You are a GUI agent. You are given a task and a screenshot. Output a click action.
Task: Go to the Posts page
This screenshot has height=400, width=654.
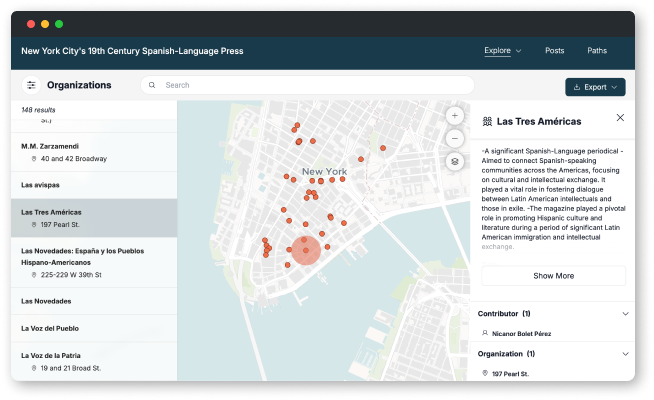pyautogui.click(x=555, y=50)
